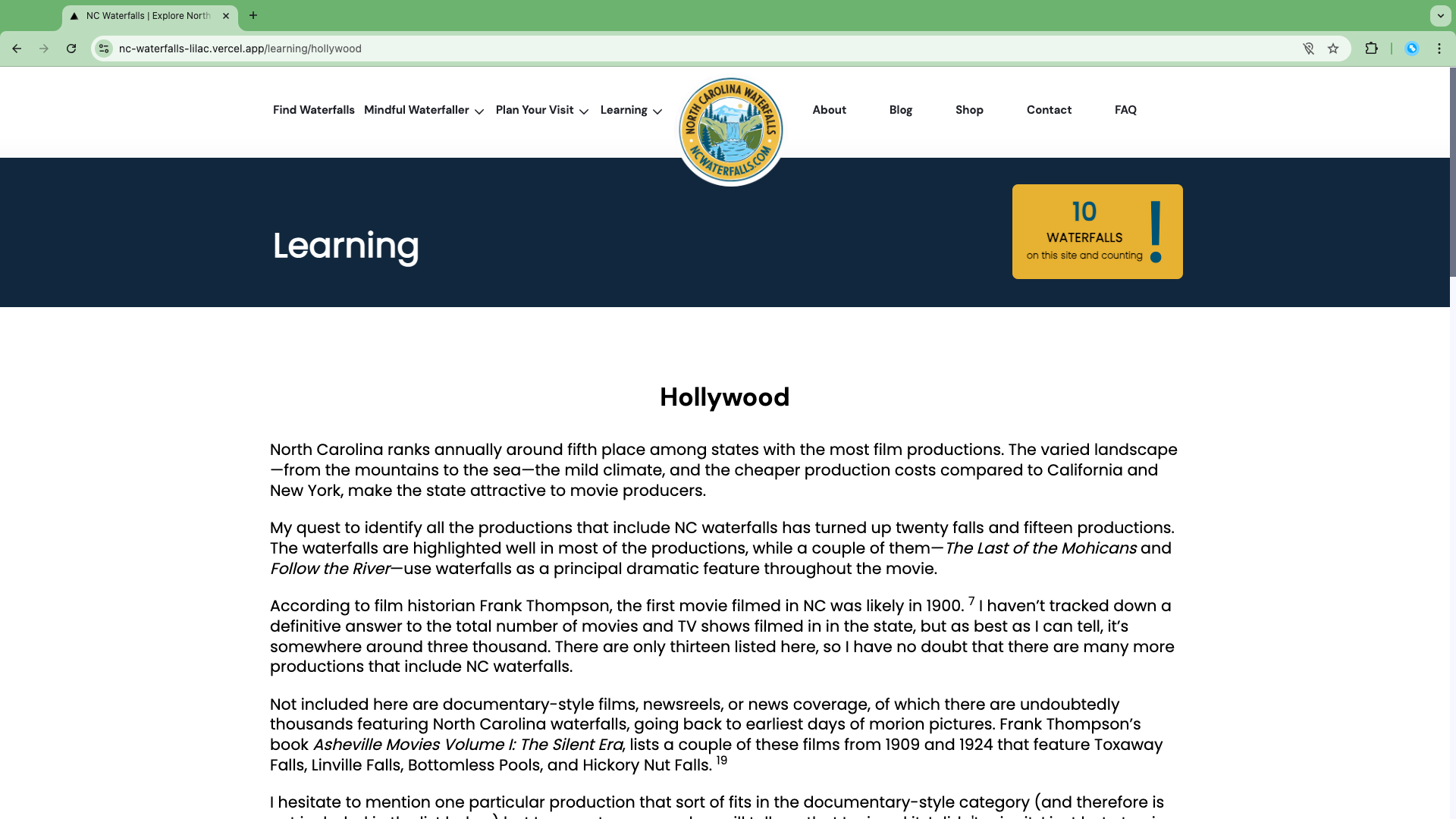Viewport: 1456px width, 819px height.
Task: Close the NC Waterfalls browser tab
Action: [x=226, y=15]
